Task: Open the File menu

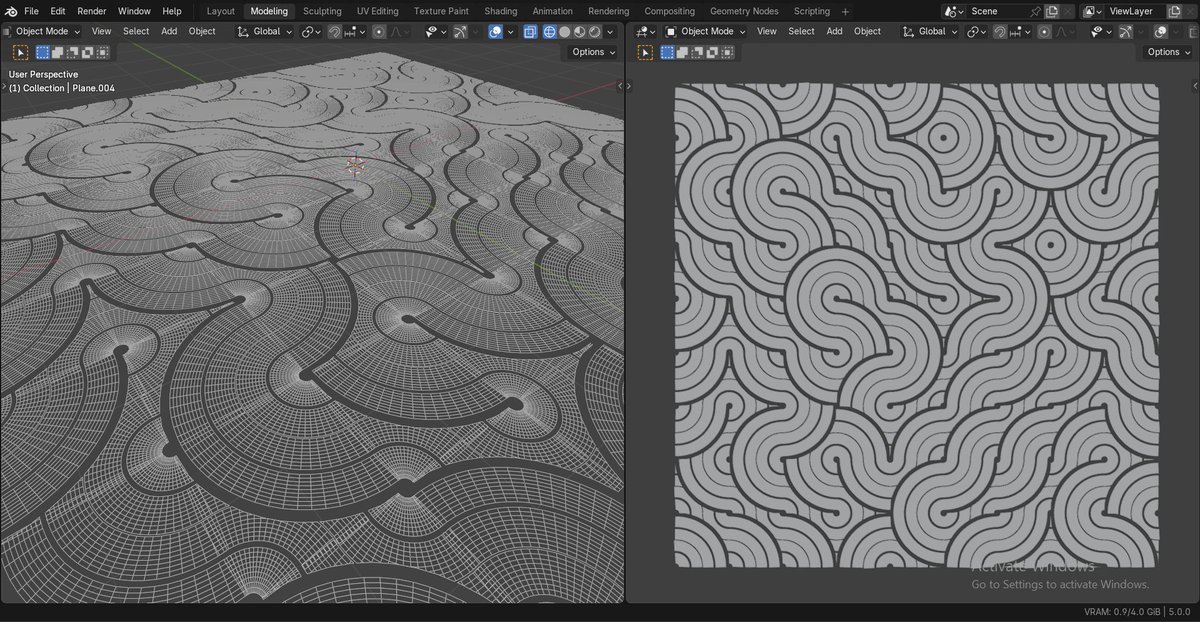Action: (x=31, y=11)
